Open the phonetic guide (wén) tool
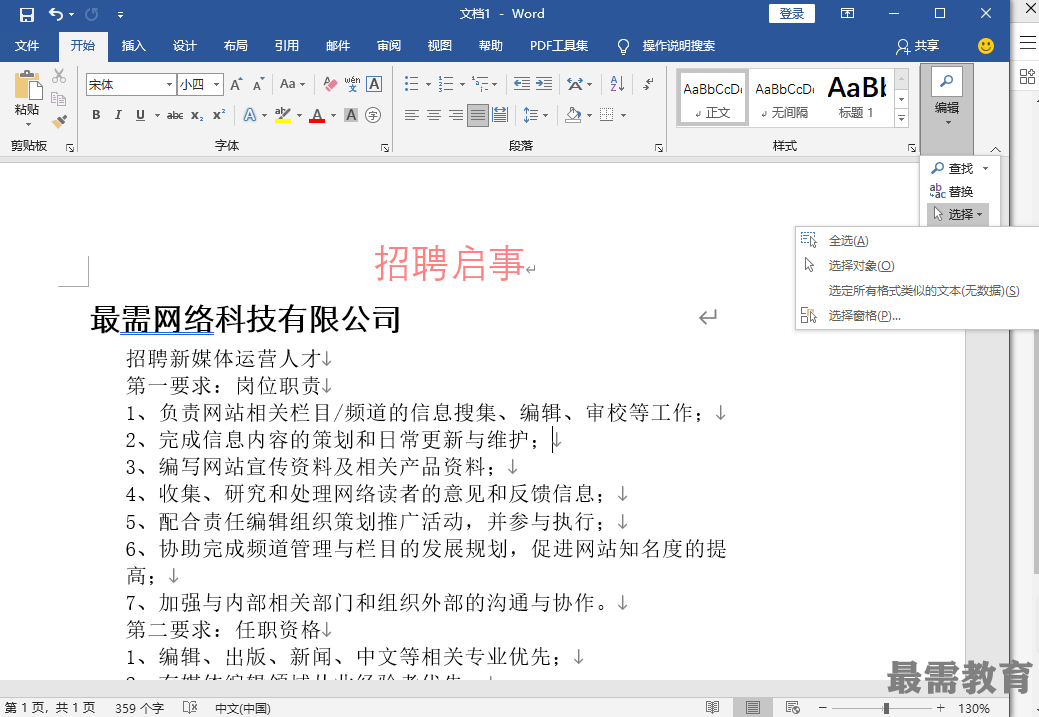The height and width of the screenshot is (717, 1039). tap(353, 84)
